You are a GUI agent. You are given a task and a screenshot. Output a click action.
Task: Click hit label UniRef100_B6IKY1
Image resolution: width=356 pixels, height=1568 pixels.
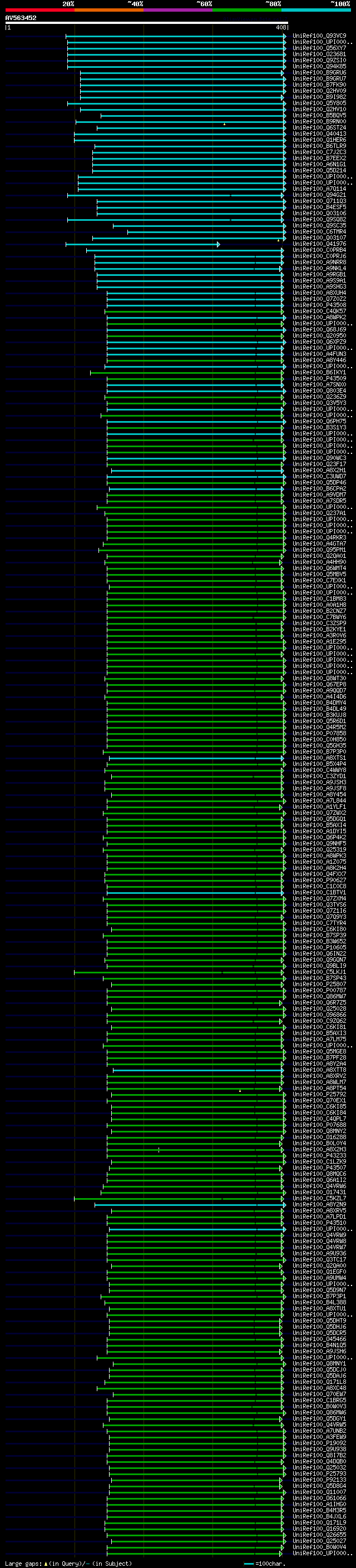click(319, 373)
